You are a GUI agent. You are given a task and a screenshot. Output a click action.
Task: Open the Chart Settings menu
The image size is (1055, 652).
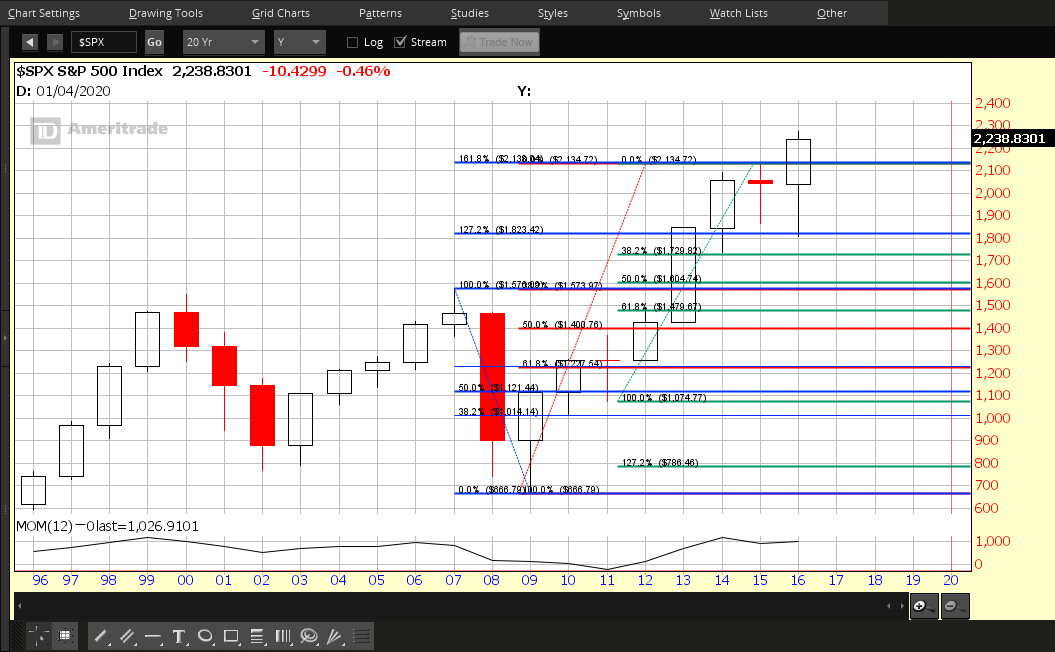(44, 13)
